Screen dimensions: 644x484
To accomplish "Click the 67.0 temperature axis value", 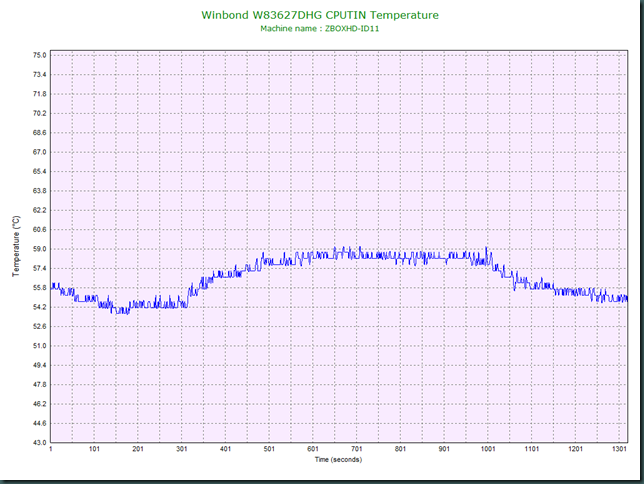I will [x=39, y=152].
